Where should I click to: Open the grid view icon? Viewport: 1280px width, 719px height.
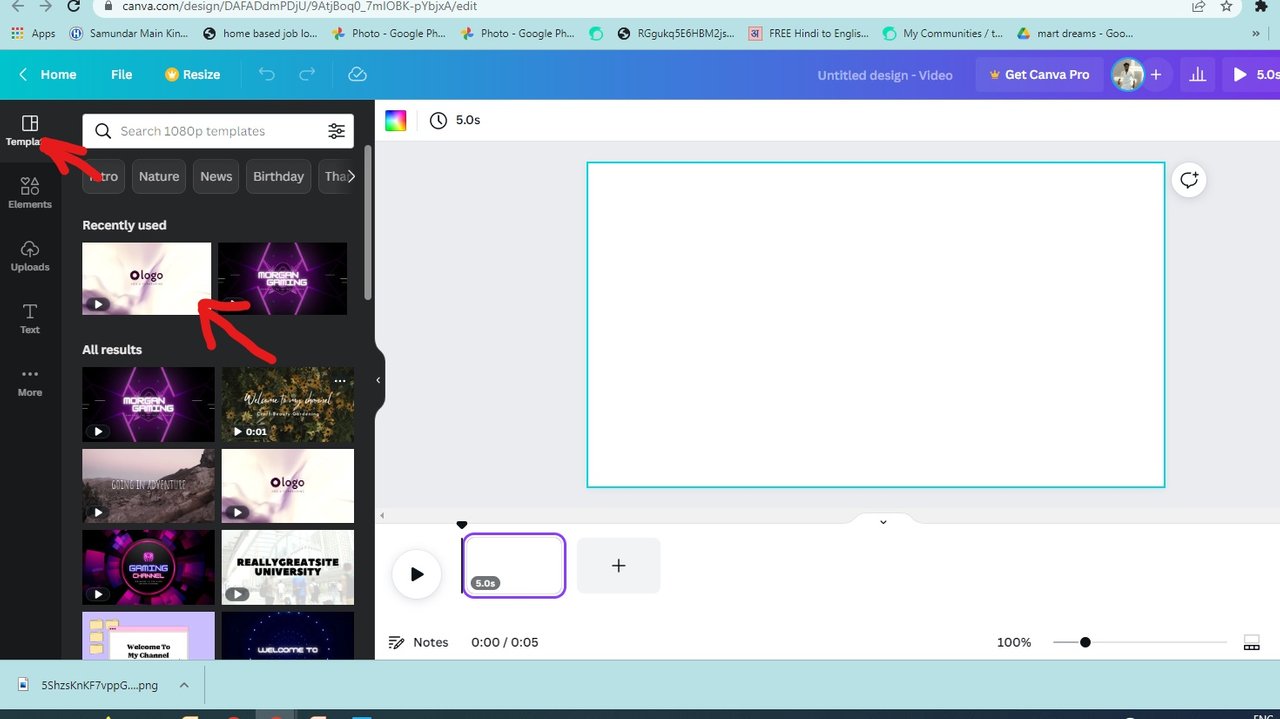1251,642
